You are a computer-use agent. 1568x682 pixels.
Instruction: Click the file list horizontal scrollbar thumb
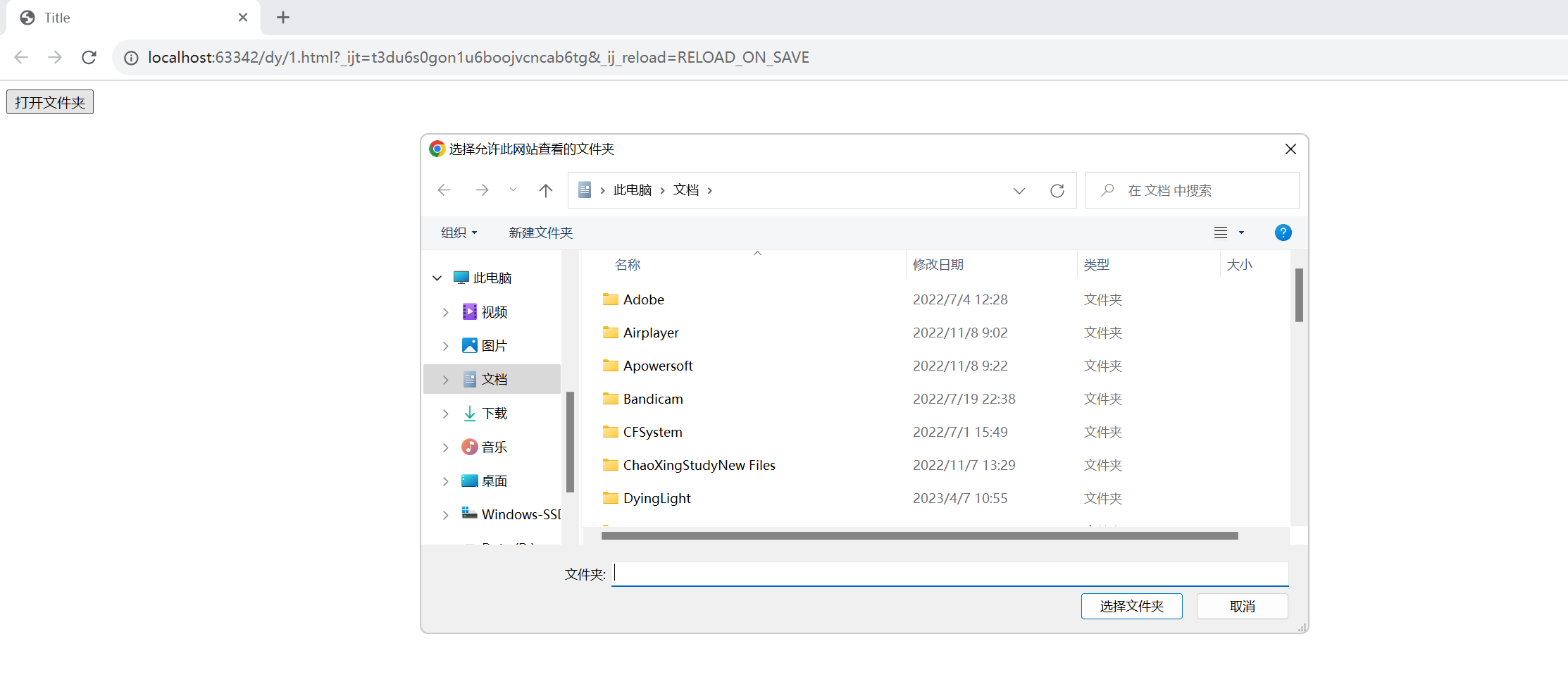point(920,535)
